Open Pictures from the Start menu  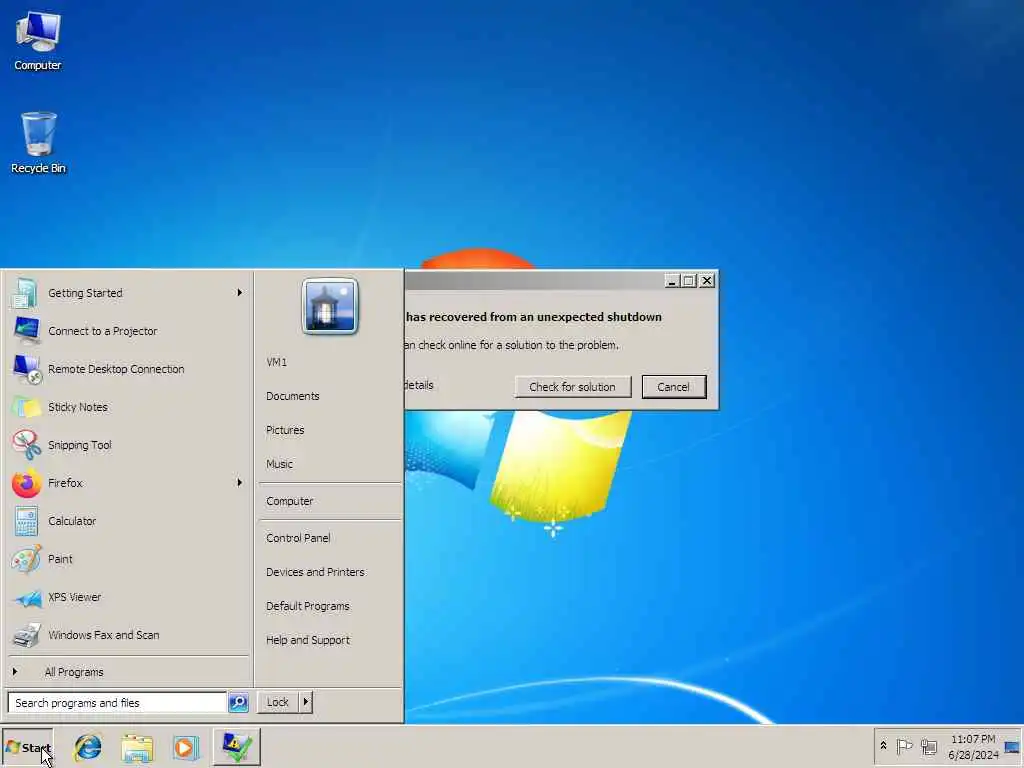pyautogui.click(x=285, y=430)
